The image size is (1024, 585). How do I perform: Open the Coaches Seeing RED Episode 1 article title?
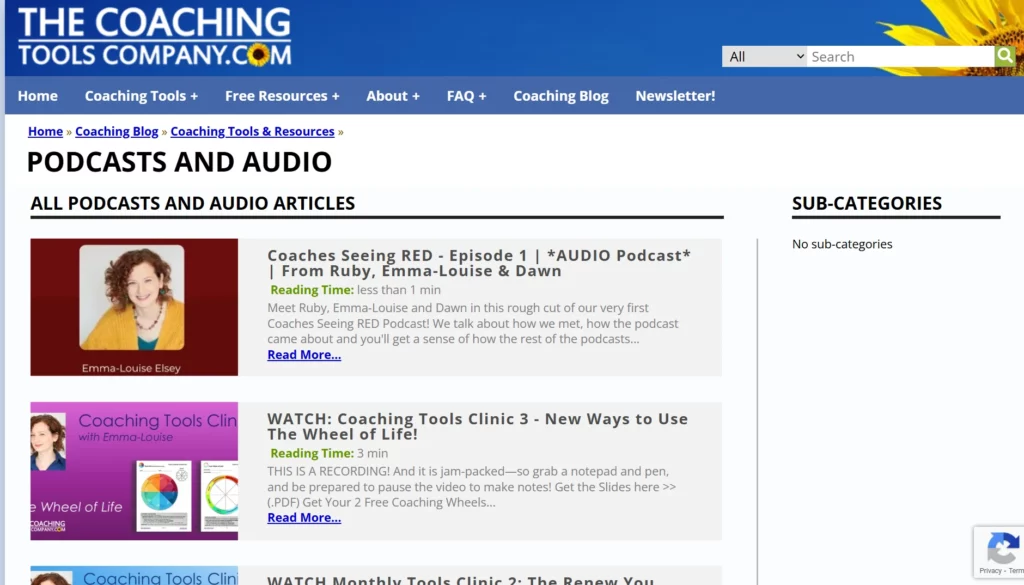tap(479, 264)
